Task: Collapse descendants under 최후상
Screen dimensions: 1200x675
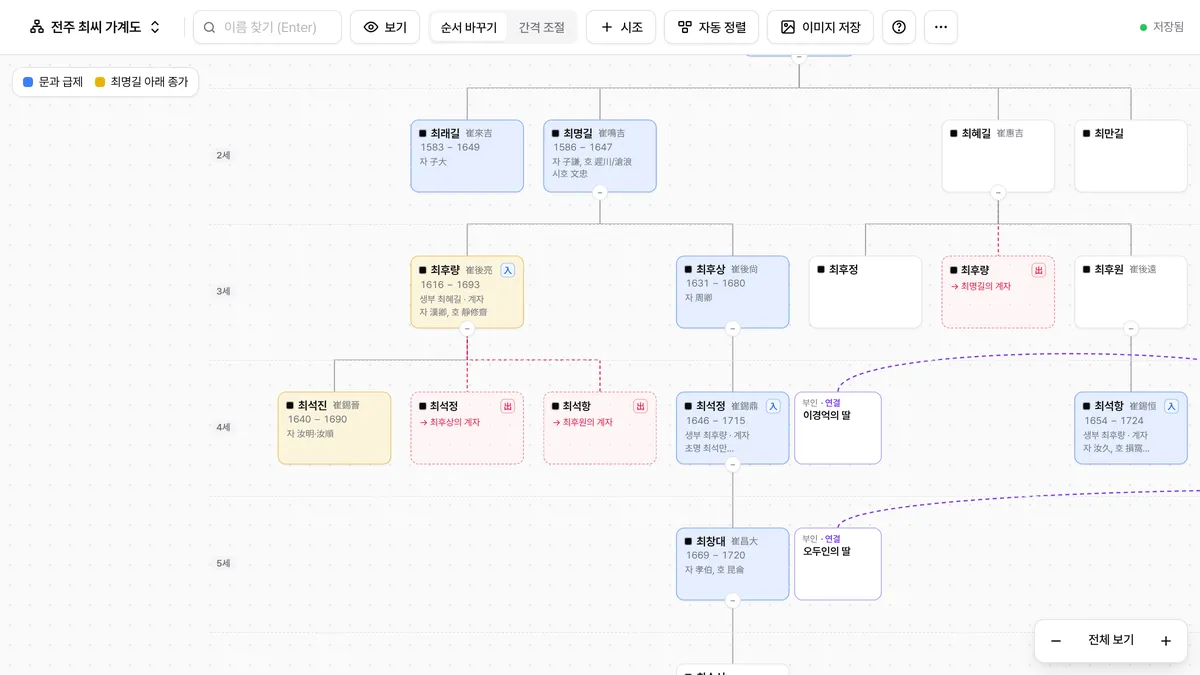Action: [733, 328]
